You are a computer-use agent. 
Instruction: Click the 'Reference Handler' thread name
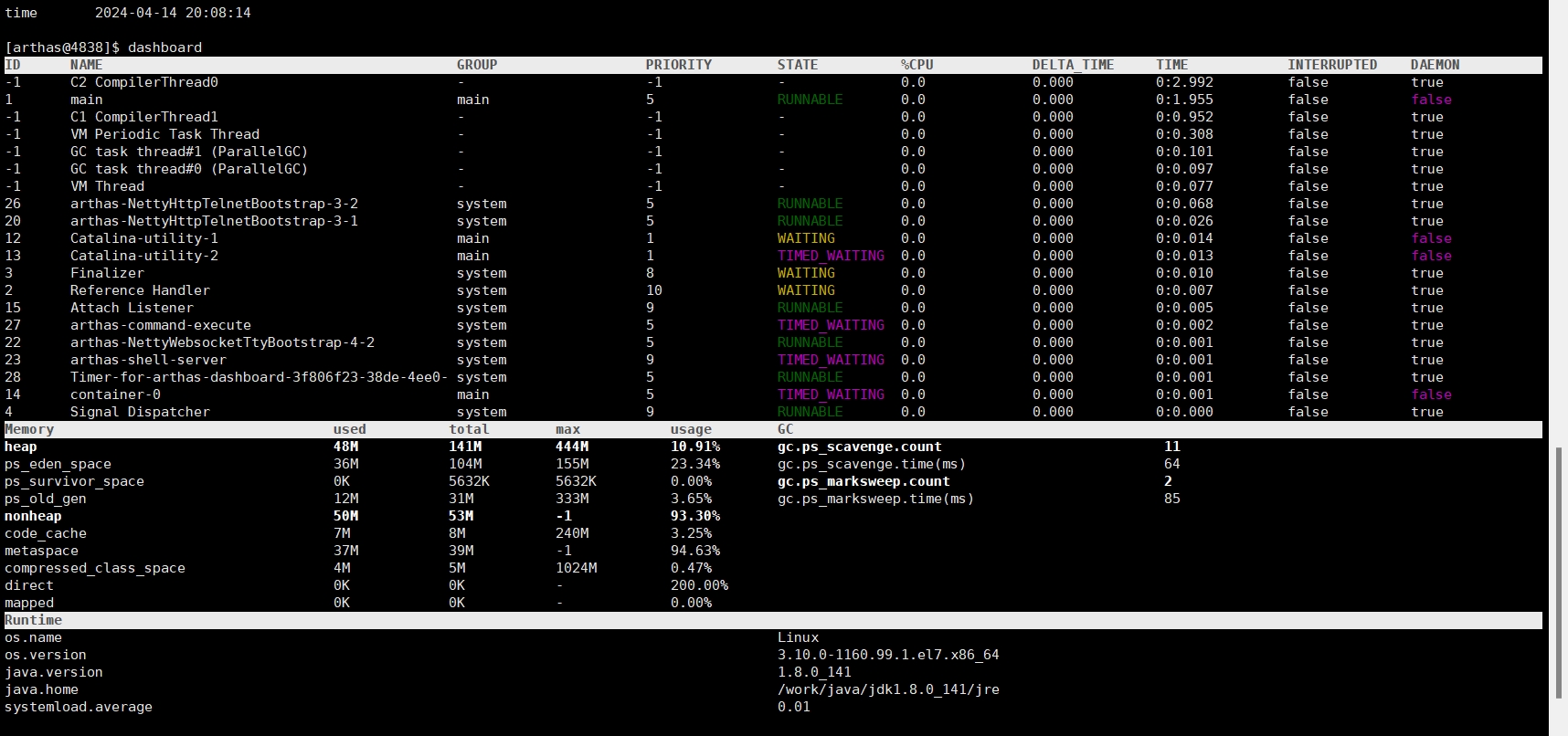(140, 290)
